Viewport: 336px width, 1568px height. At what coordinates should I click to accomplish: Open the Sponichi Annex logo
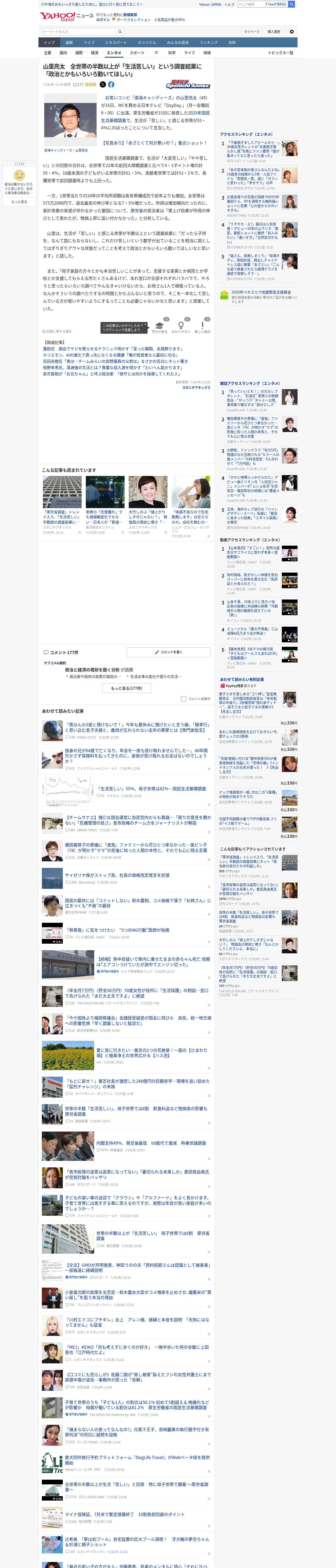click(x=188, y=85)
